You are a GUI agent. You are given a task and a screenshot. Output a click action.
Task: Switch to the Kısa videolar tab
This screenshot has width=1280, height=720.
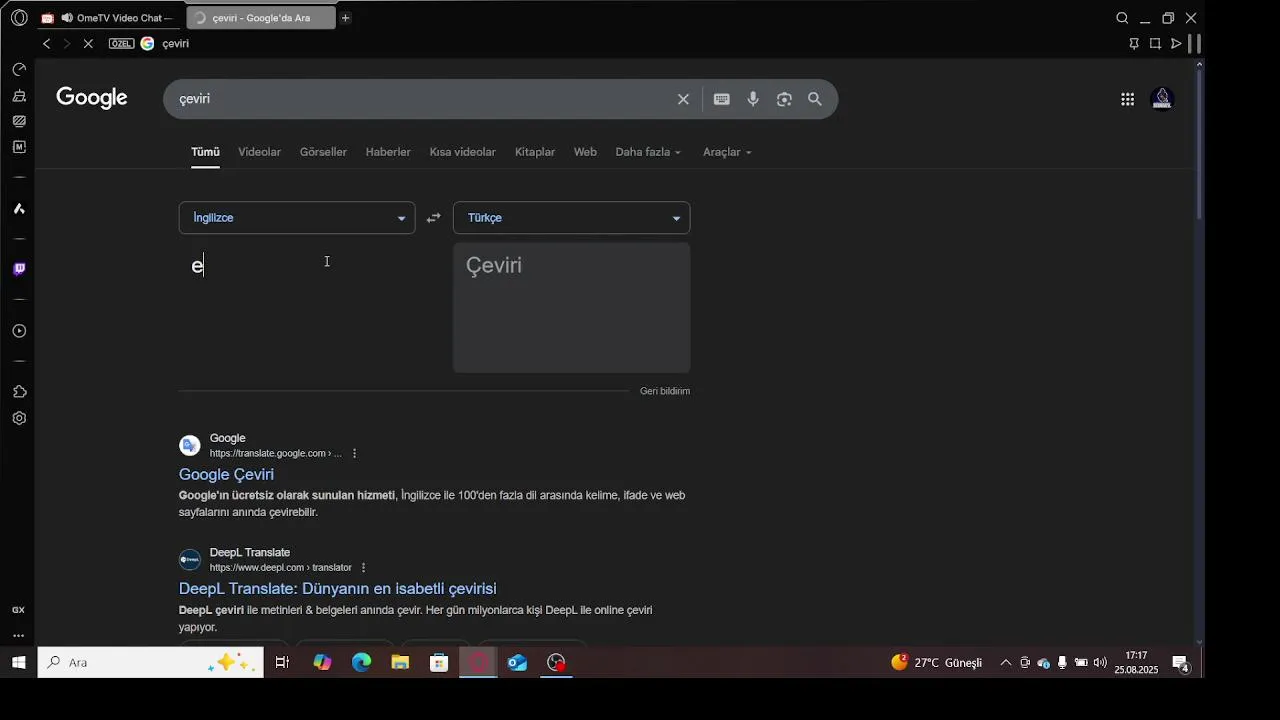(x=462, y=152)
